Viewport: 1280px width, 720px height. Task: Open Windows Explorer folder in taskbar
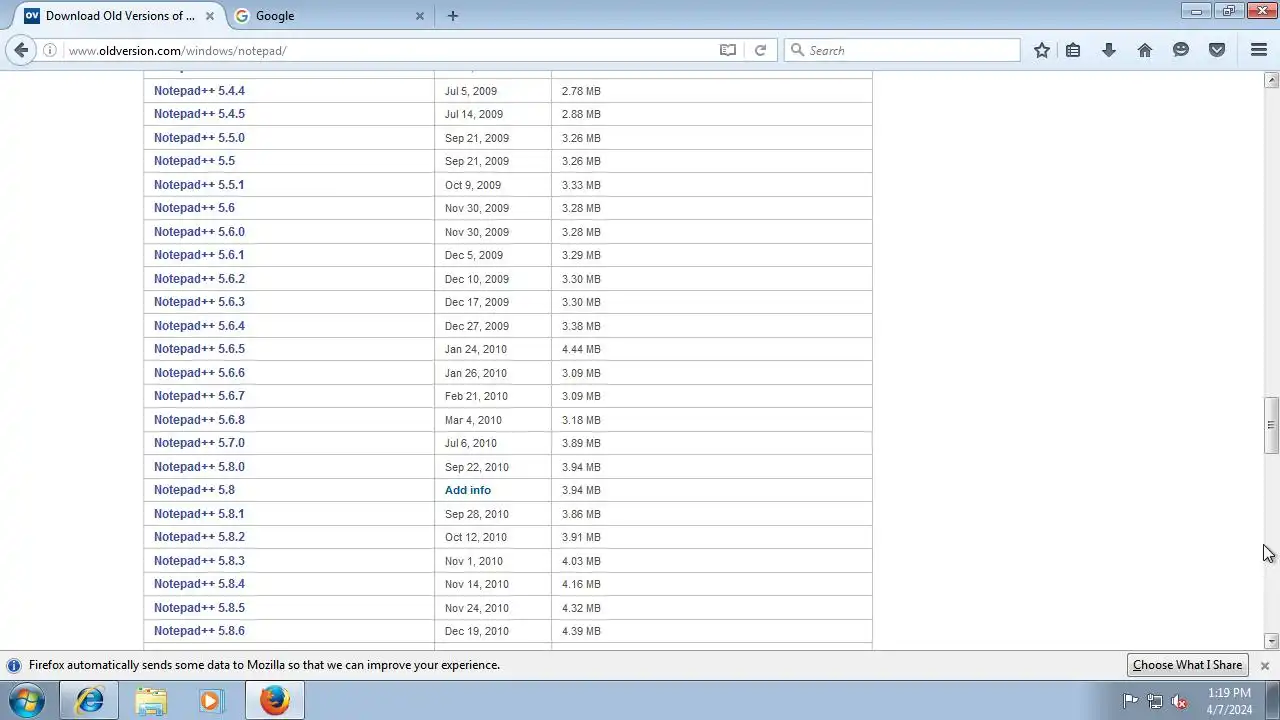tap(151, 701)
